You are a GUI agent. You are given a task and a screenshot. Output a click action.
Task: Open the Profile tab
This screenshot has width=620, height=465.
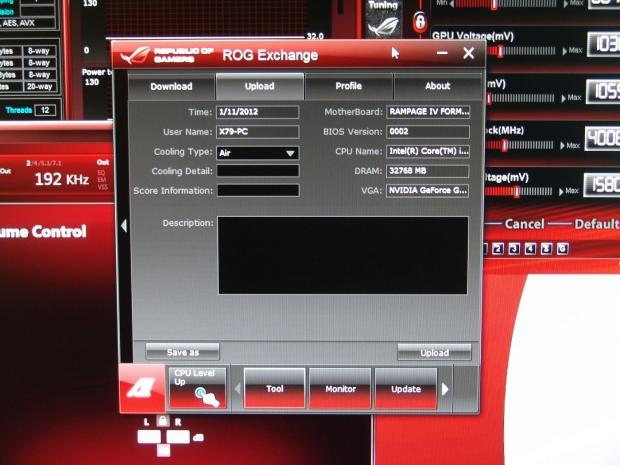(348, 86)
